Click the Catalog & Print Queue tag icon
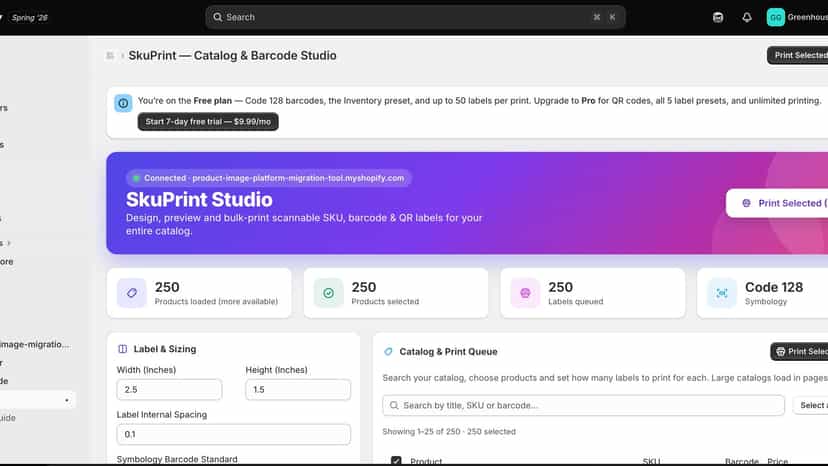828x466 pixels. (388, 351)
